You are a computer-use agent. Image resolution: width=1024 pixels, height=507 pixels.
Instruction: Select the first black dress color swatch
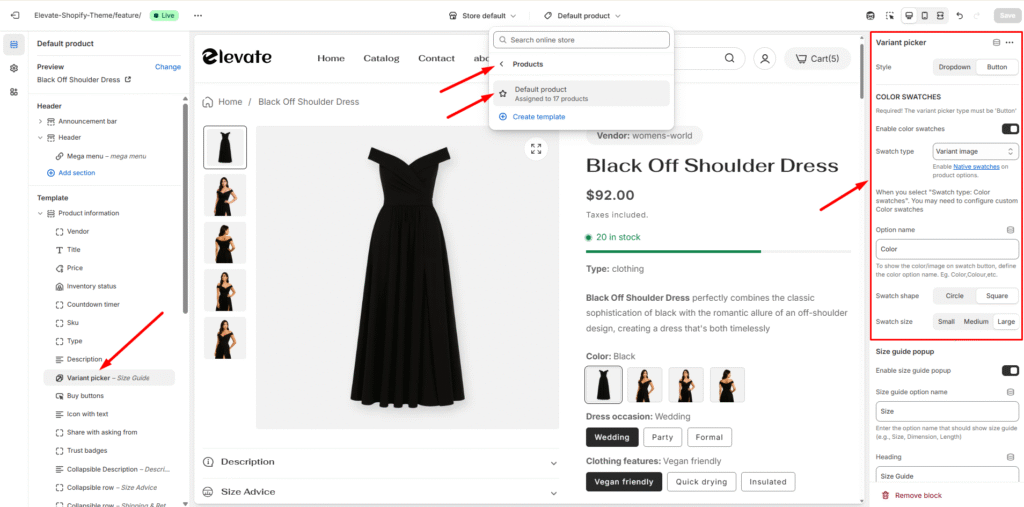(603, 384)
